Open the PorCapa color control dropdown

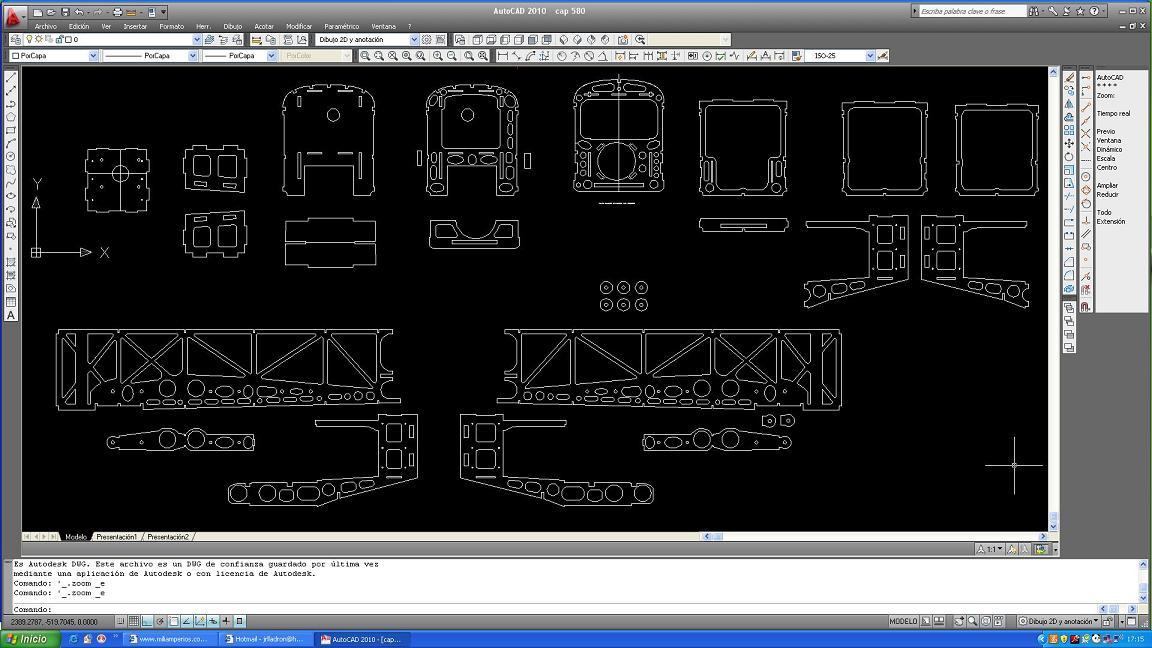(x=93, y=56)
